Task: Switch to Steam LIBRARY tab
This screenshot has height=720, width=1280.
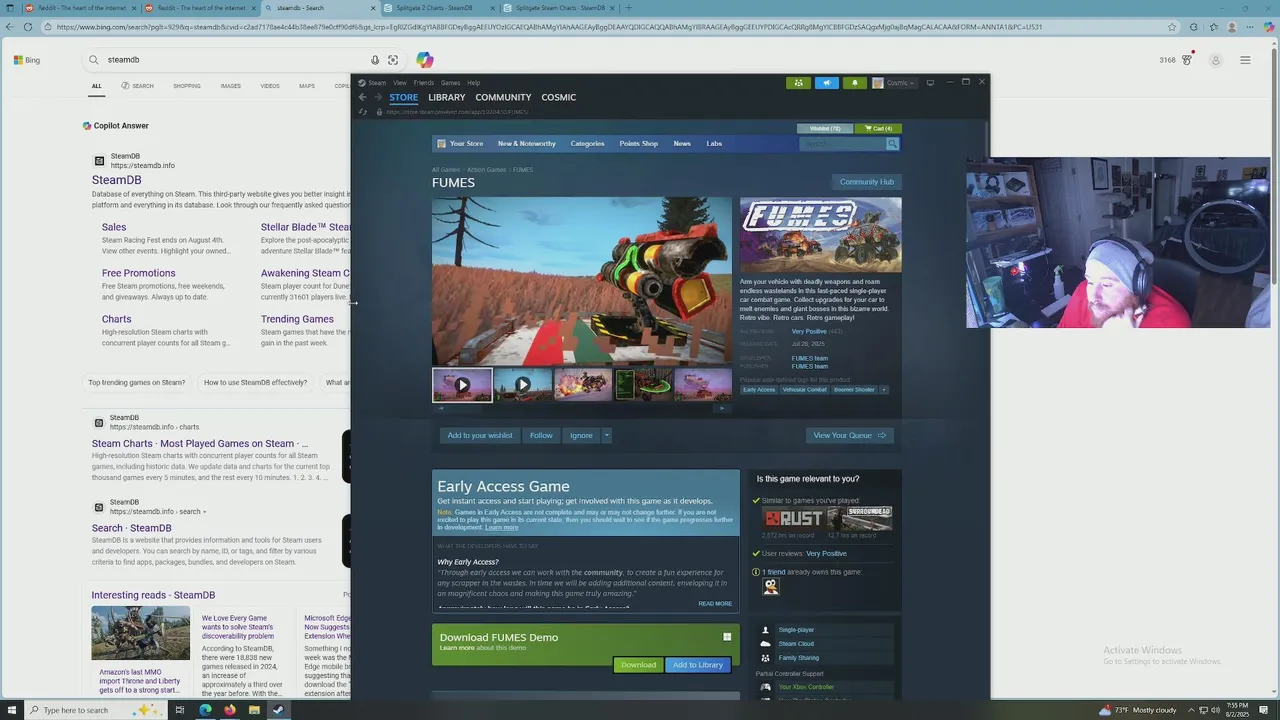Action: pos(447,97)
